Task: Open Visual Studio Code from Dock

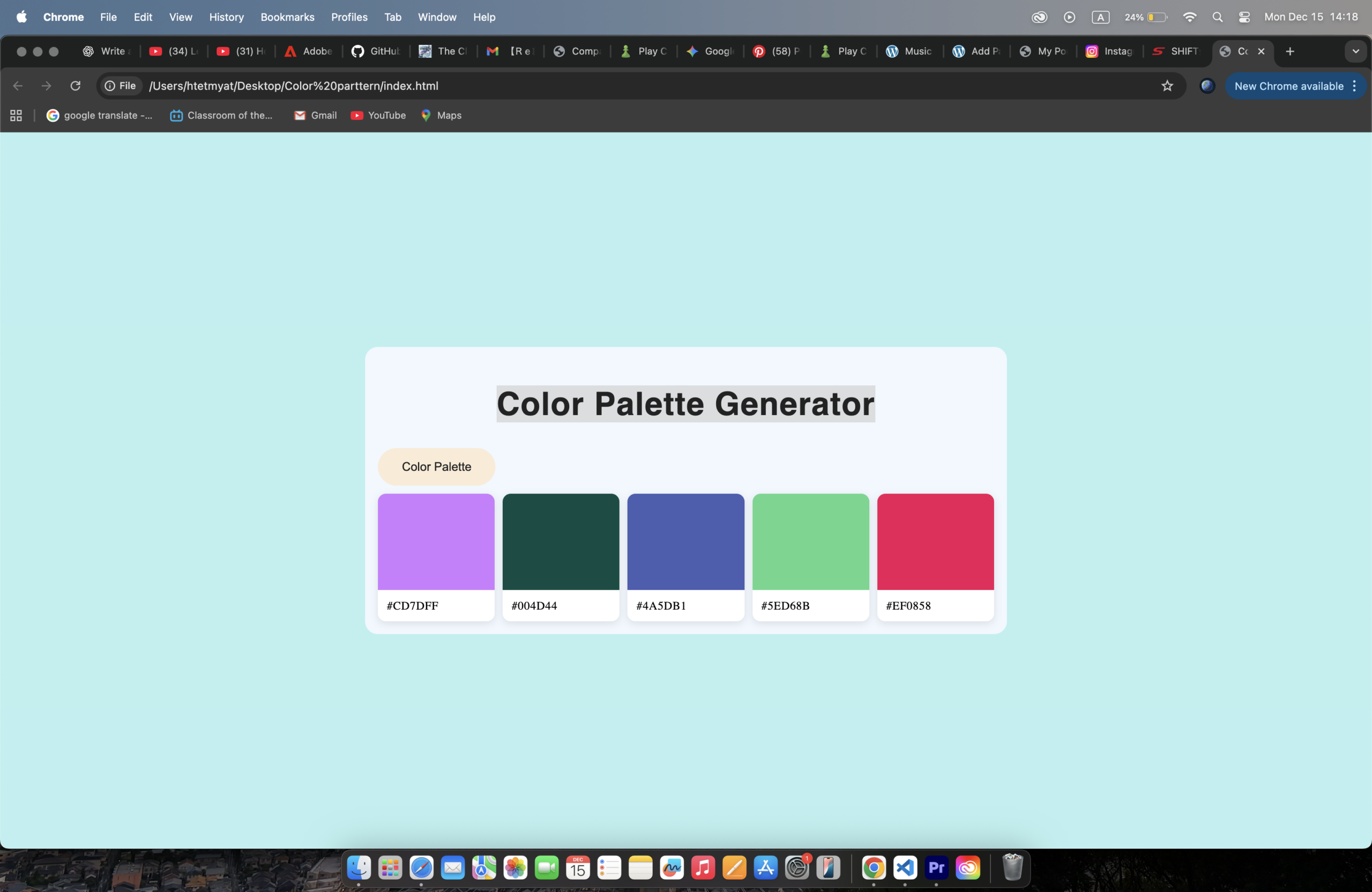Action: point(905,867)
